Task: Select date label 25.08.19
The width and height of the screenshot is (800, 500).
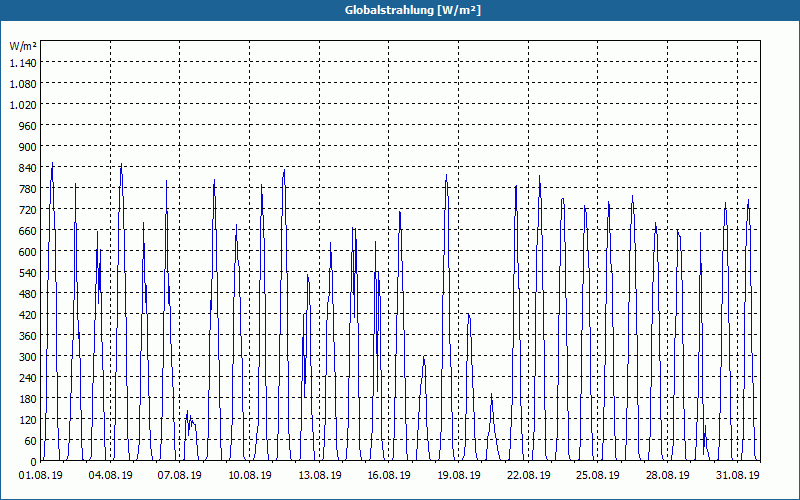Action: coord(598,475)
